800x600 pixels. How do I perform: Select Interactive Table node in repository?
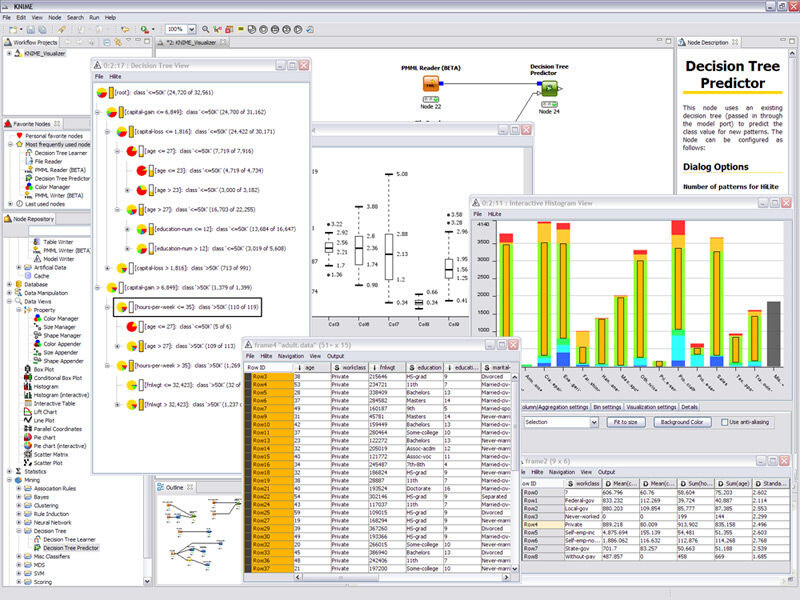[54, 404]
